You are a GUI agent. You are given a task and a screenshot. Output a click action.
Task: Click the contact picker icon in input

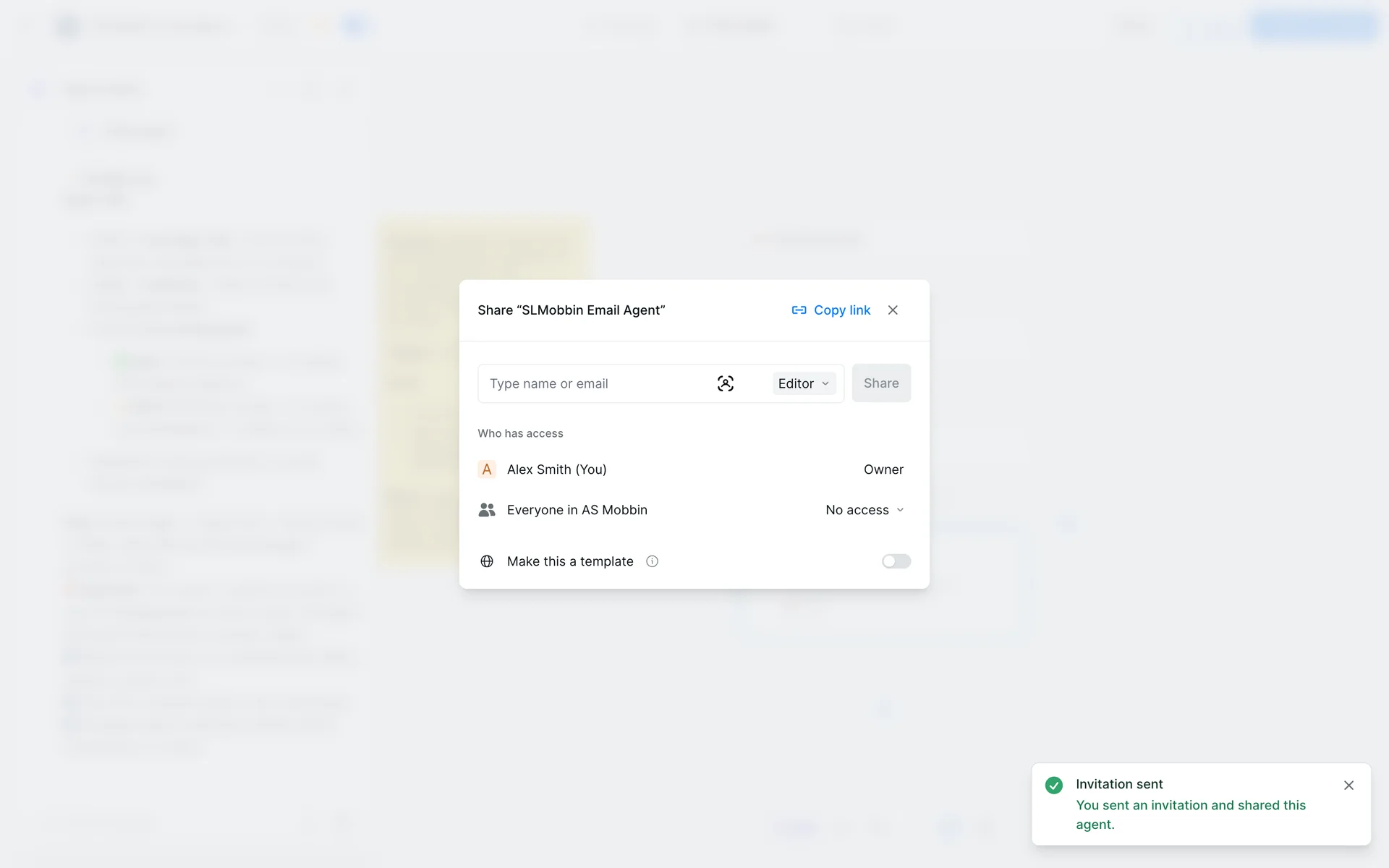pos(725,383)
